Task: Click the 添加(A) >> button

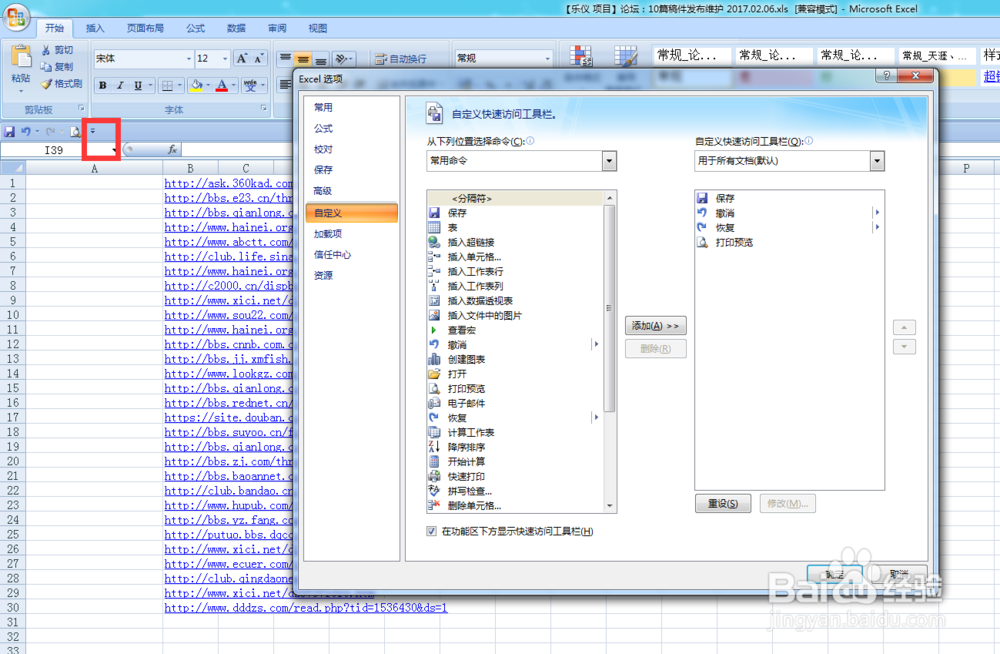Action: pos(656,326)
